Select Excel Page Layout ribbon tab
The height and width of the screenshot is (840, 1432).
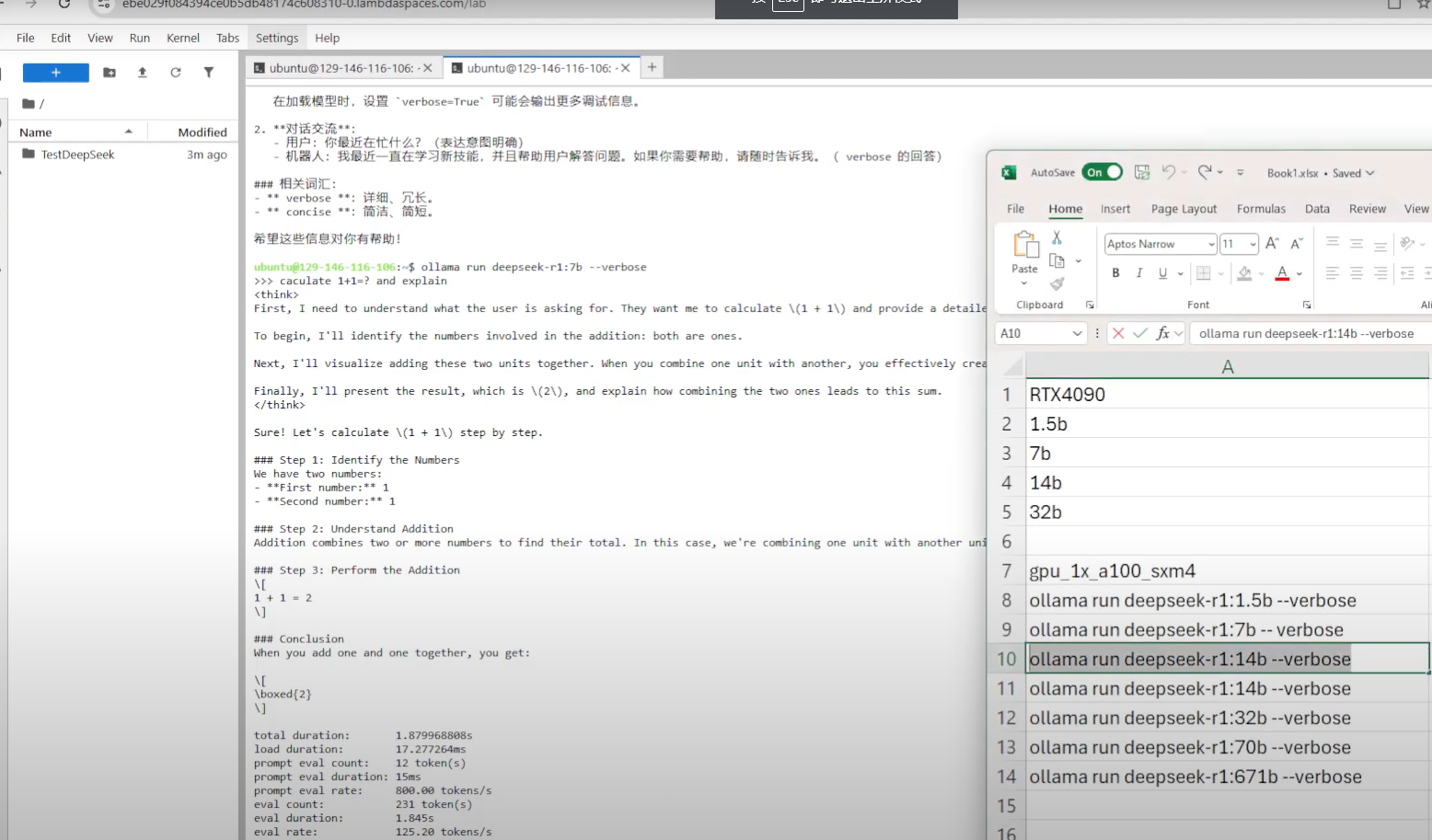[1184, 209]
